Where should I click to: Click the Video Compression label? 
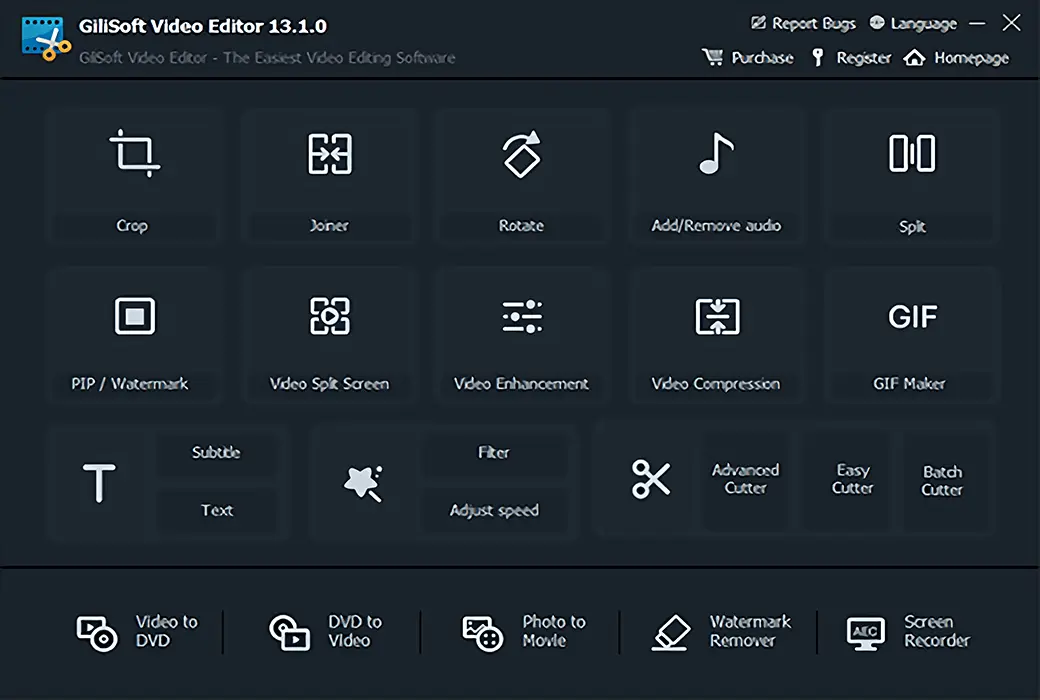click(x=716, y=384)
